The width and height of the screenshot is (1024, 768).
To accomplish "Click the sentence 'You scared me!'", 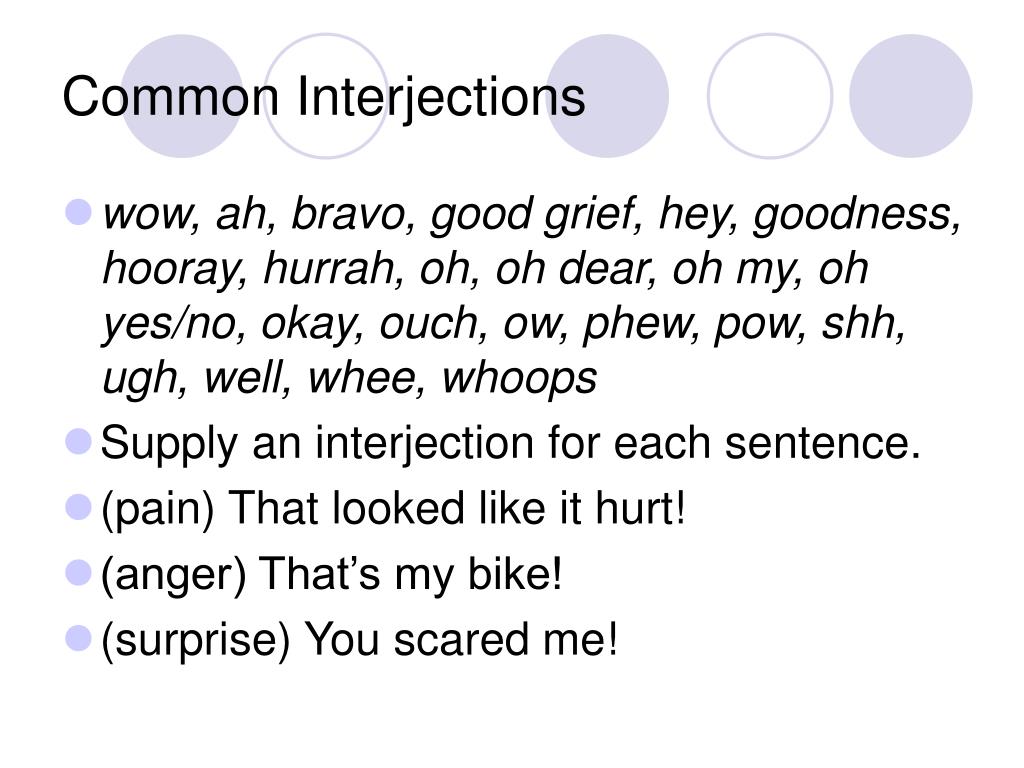I will click(x=461, y=639).
